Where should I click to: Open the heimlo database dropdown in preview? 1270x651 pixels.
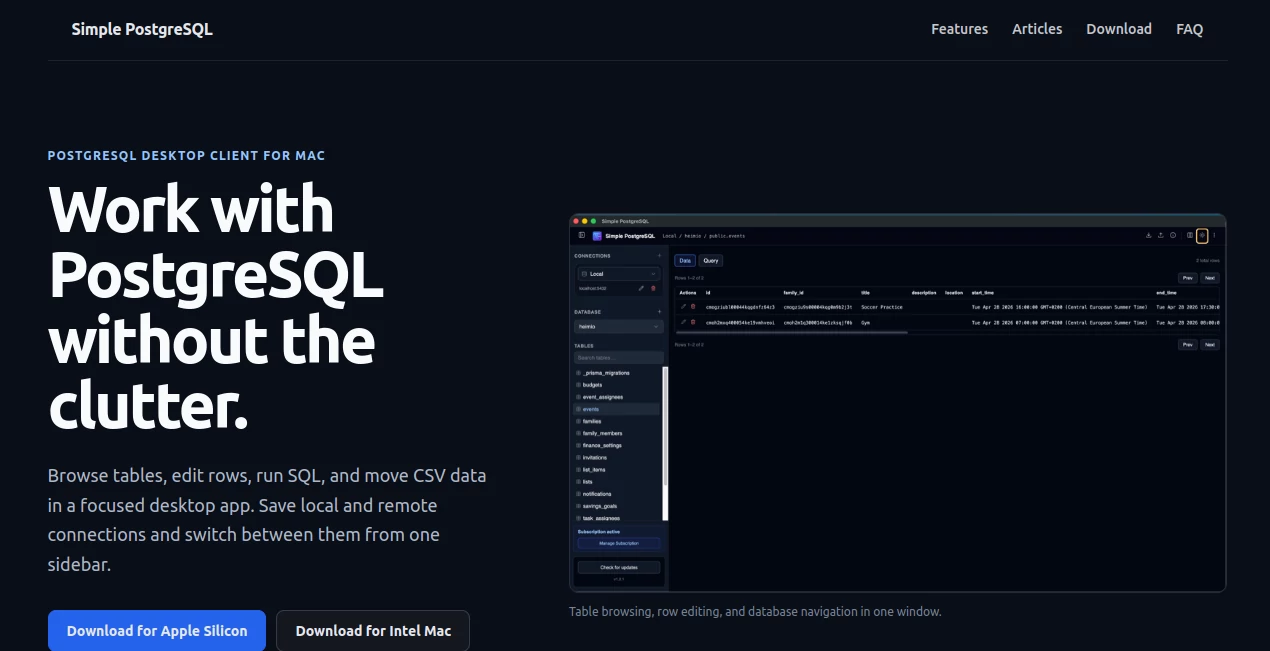[619, 326]
